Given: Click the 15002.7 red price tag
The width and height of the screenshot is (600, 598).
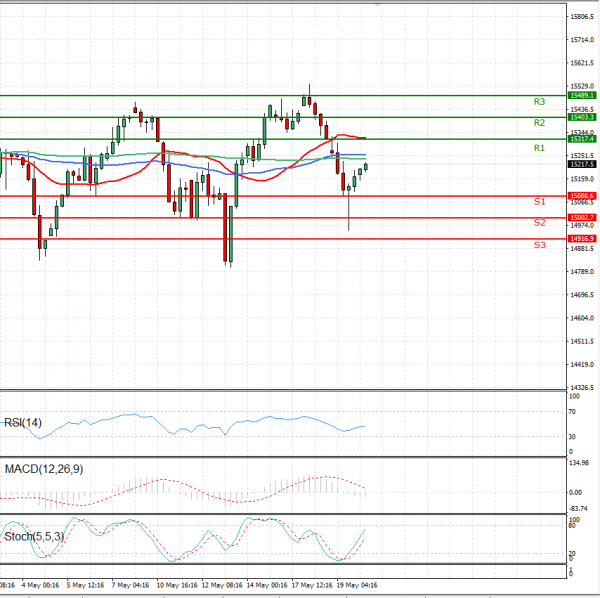Looking at the screenshot, I should (582, 217).
